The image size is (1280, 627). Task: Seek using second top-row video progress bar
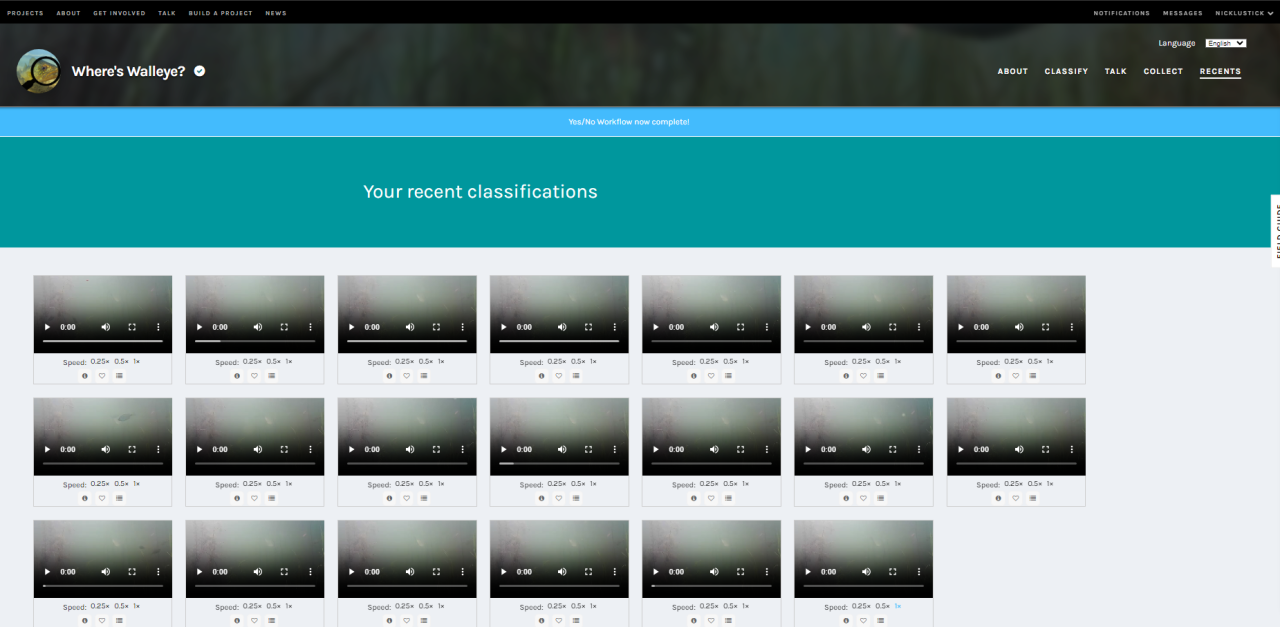click(x=255, y=341)
